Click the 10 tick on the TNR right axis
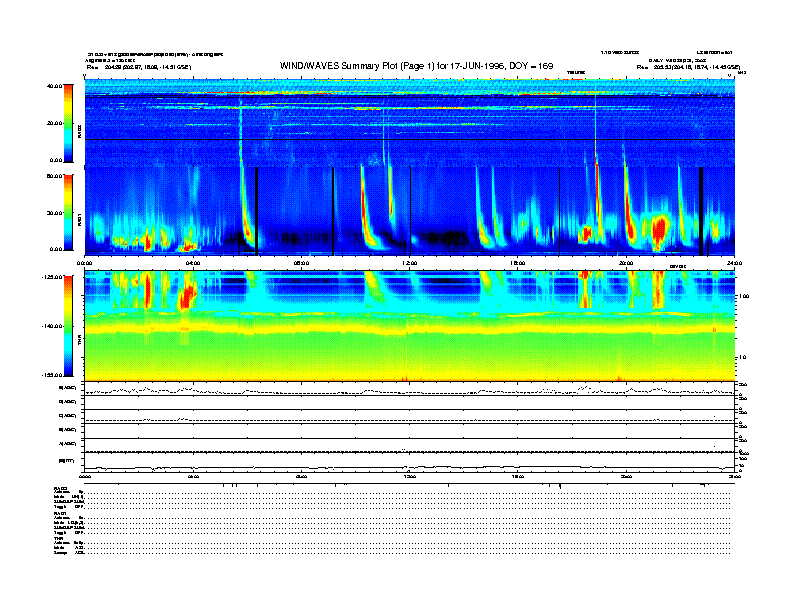 point(743,358)
